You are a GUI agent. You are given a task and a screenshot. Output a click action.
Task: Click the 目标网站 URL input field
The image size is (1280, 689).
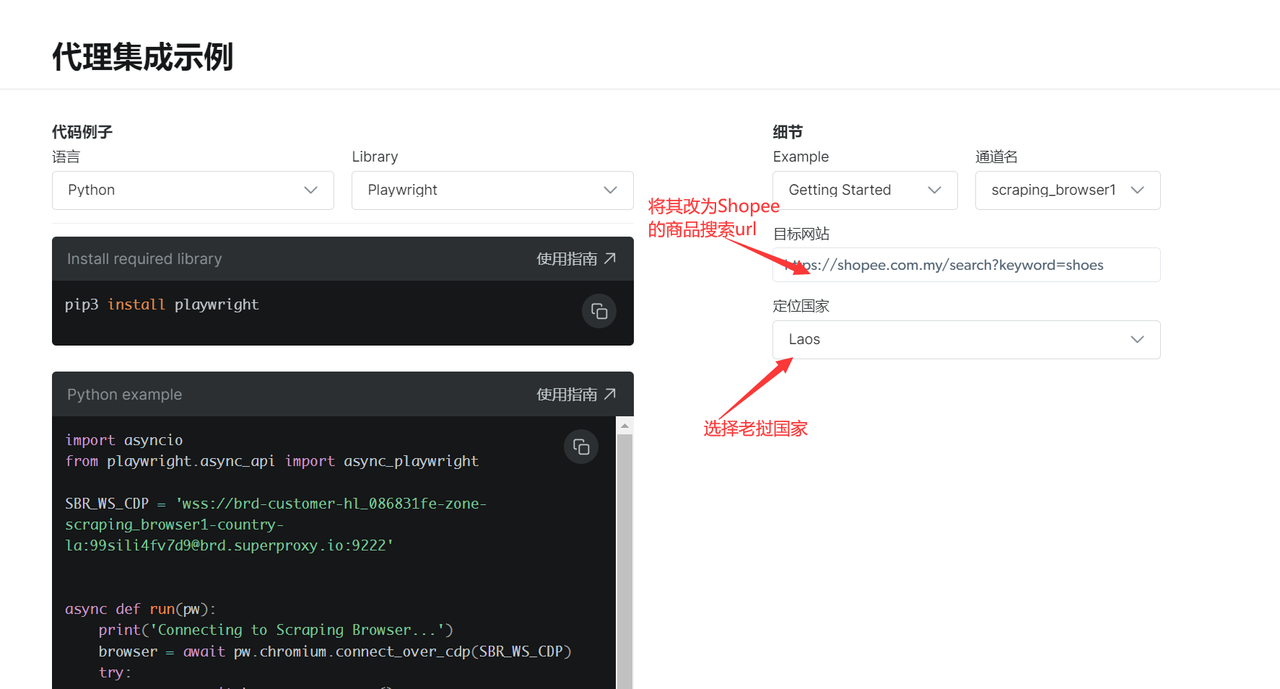tap(966, 265)
